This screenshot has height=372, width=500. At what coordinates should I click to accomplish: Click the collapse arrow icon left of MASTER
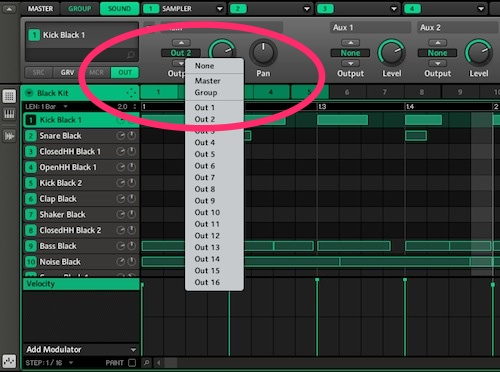(x=9, y=9)
